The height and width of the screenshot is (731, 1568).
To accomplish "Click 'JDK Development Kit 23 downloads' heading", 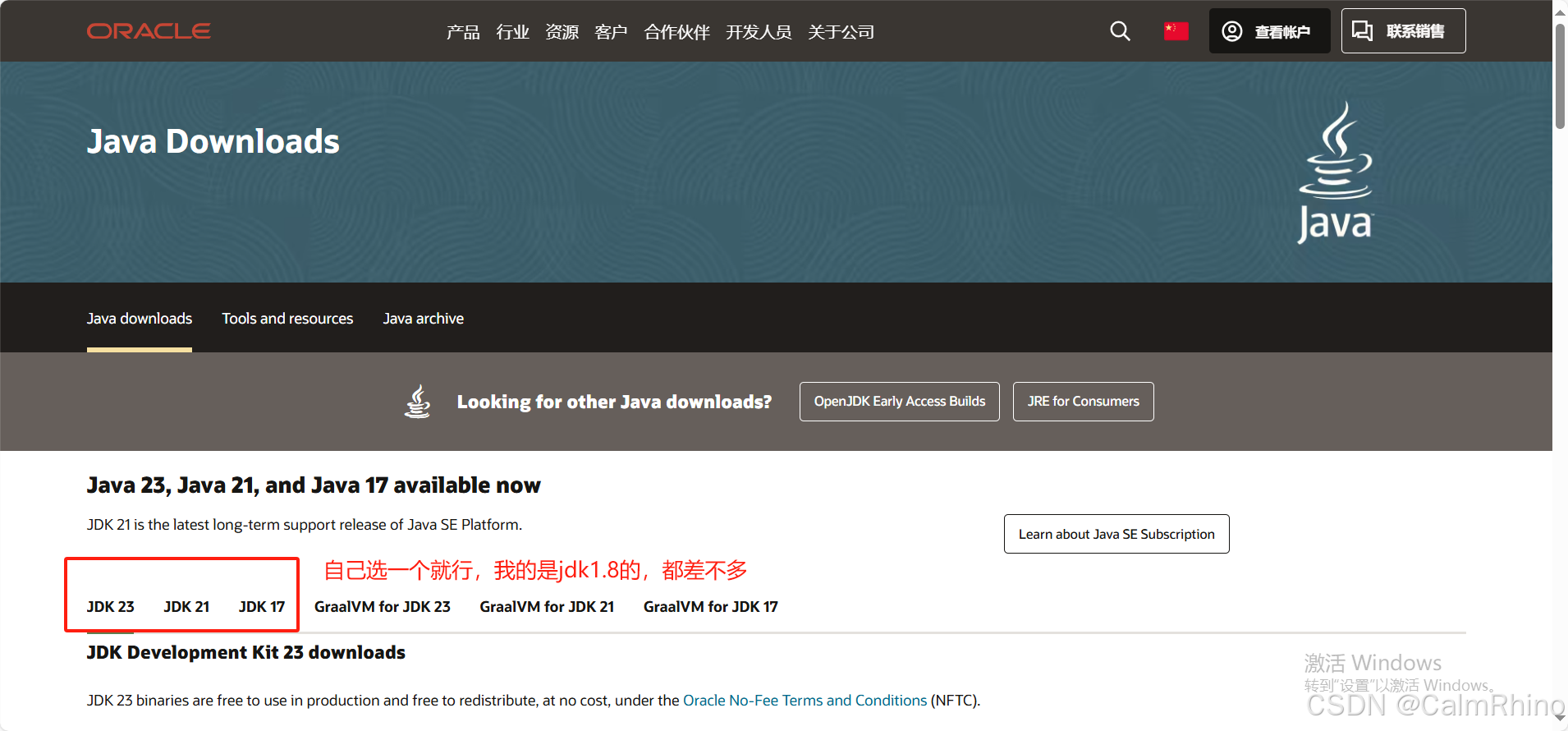I will pos(246,653).
